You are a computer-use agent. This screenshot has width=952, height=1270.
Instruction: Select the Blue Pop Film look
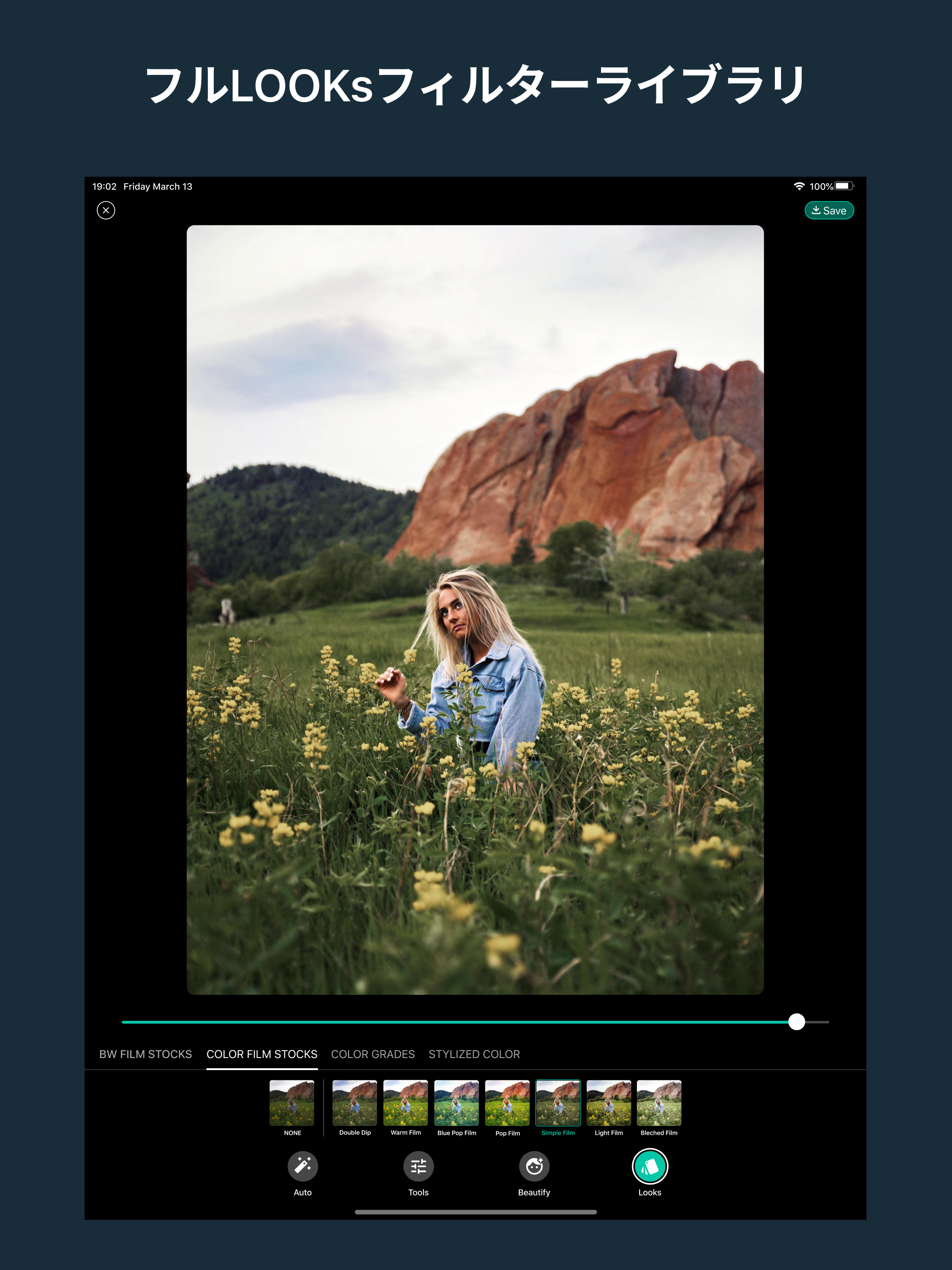point(456,1103)
